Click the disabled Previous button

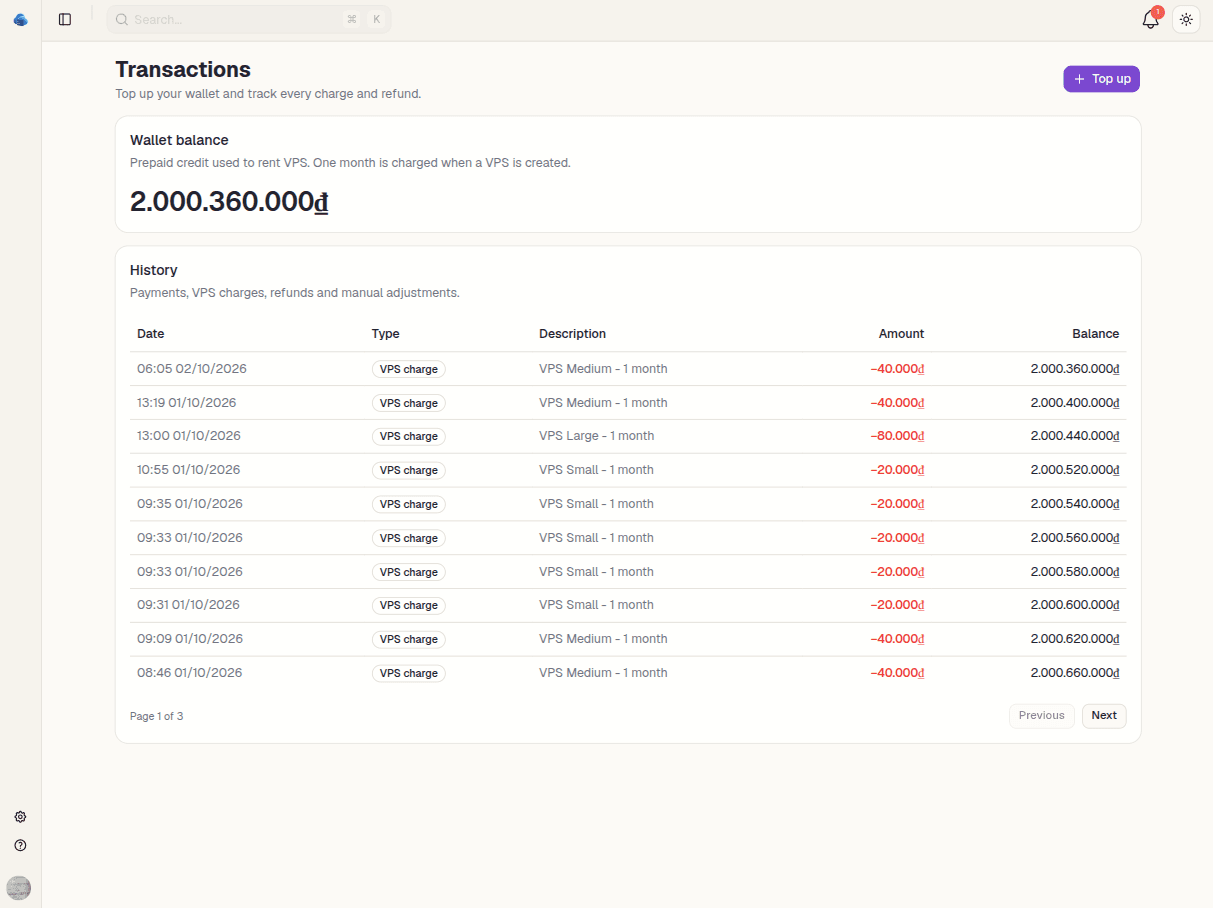coord(1041,715)
